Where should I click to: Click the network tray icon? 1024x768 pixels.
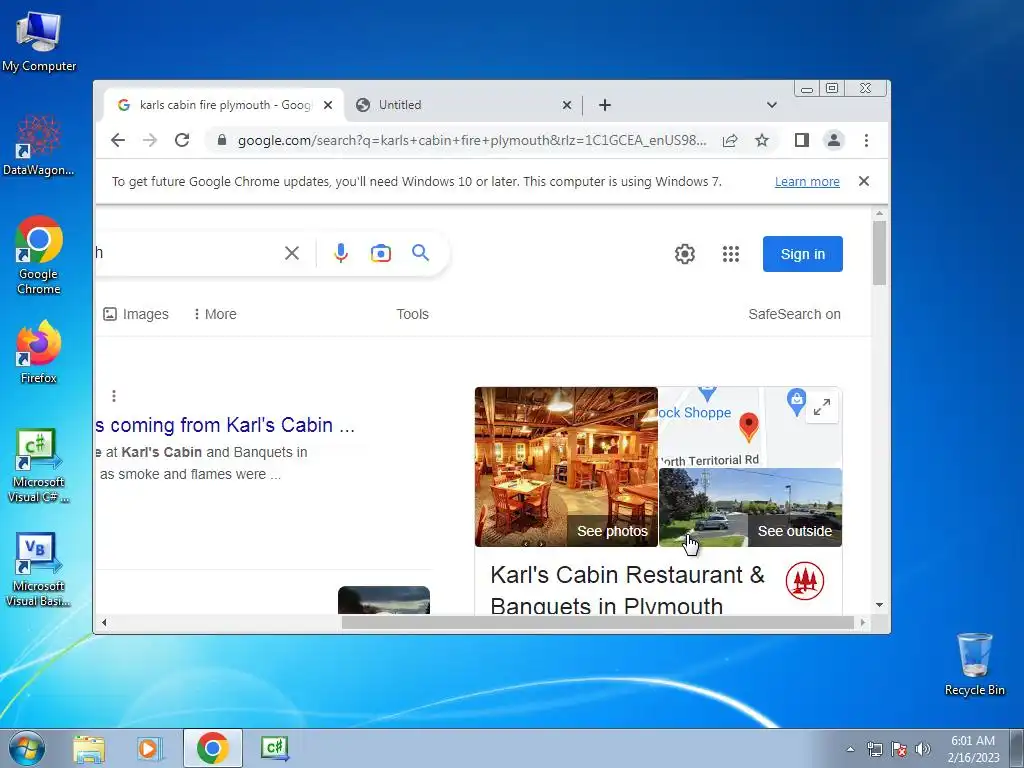click(x=874, y=749)
